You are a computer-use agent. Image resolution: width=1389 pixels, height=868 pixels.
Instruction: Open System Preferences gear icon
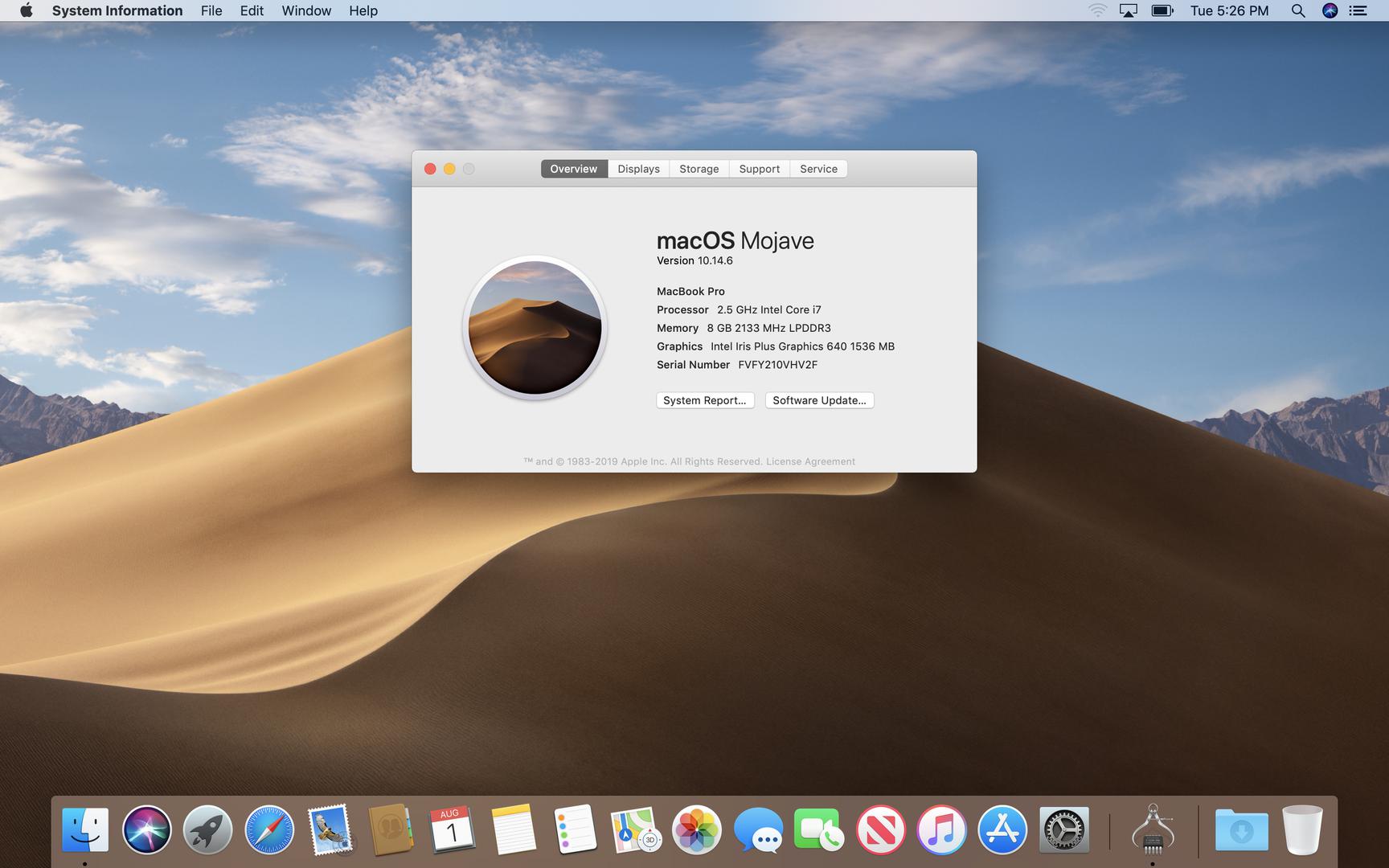1064,829
